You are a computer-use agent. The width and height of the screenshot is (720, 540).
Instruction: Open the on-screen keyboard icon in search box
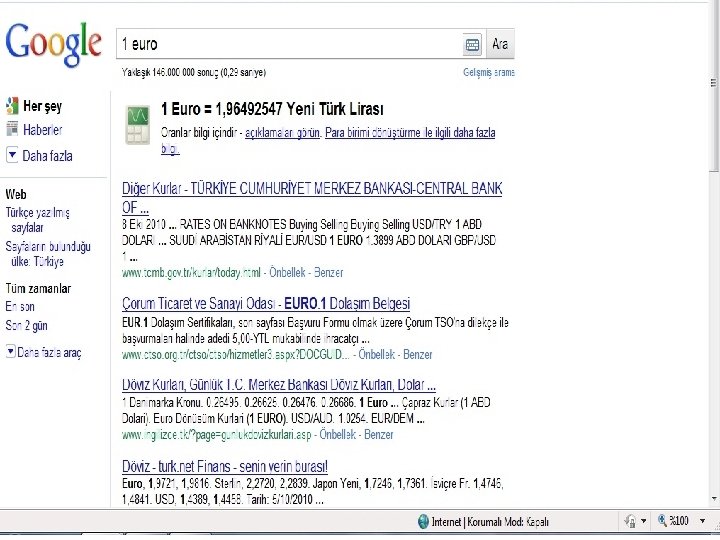click(x=472, y=45)
